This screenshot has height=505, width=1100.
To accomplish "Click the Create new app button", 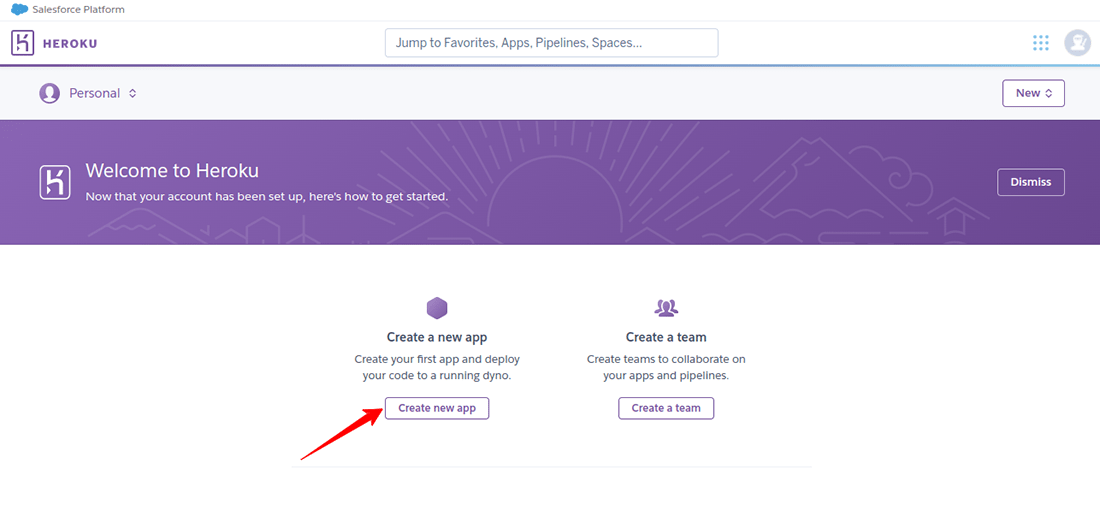I will coord(436,408).
